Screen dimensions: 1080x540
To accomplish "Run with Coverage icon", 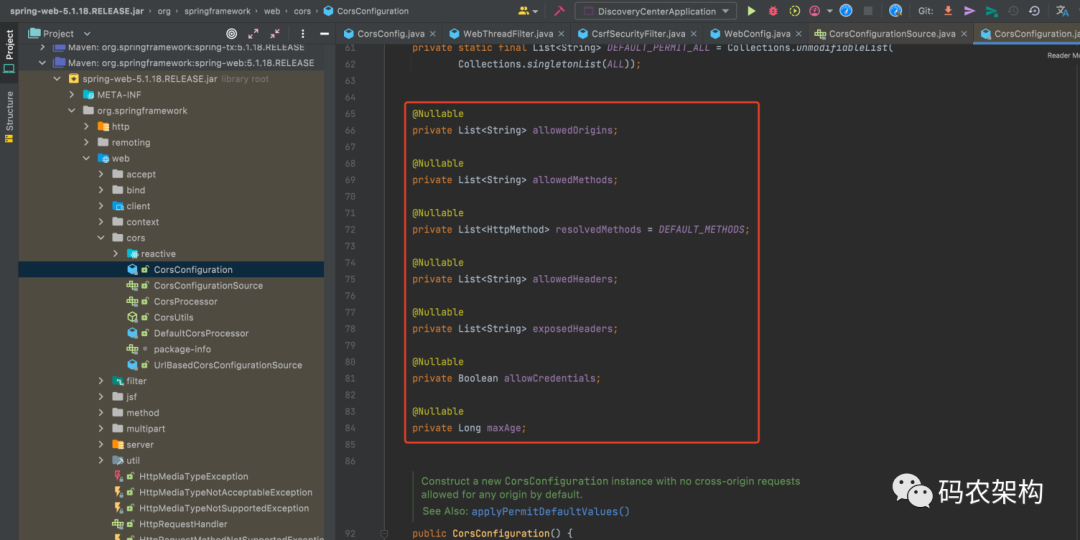I will pyautogui.click(x=794, y=11).
